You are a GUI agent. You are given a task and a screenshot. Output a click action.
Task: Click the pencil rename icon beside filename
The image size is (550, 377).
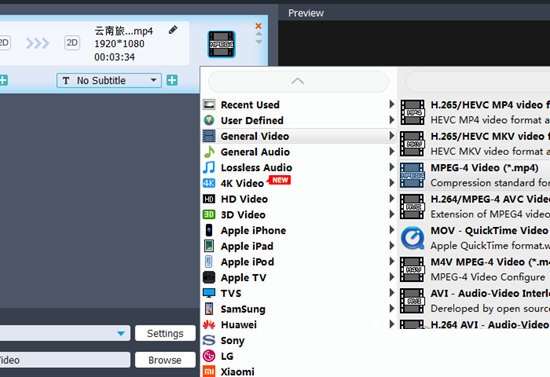click(173, 30)
